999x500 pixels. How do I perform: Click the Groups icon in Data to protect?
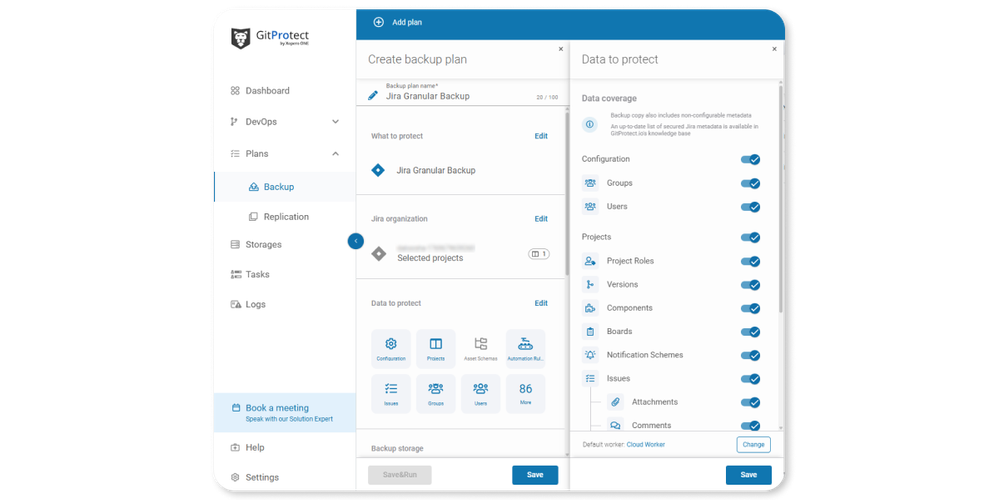coord(590,183)
